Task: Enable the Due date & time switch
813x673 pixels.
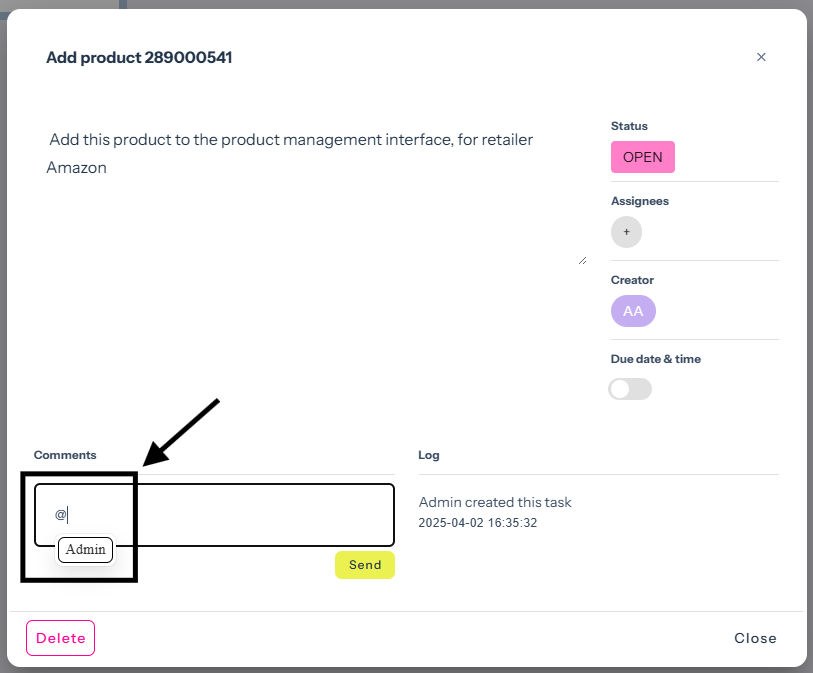Action: pyautogui.click(x=630, y=389)
